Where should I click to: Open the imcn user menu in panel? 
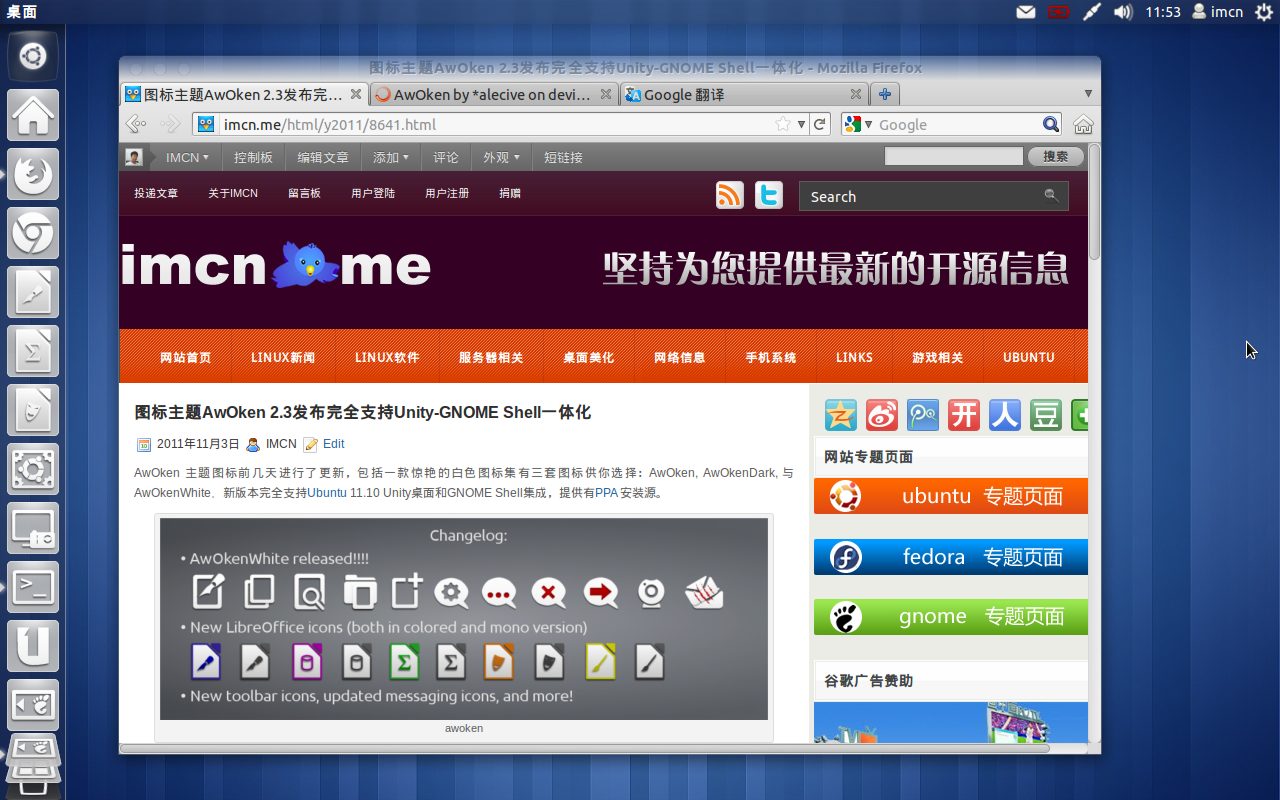pos(1217,12)
